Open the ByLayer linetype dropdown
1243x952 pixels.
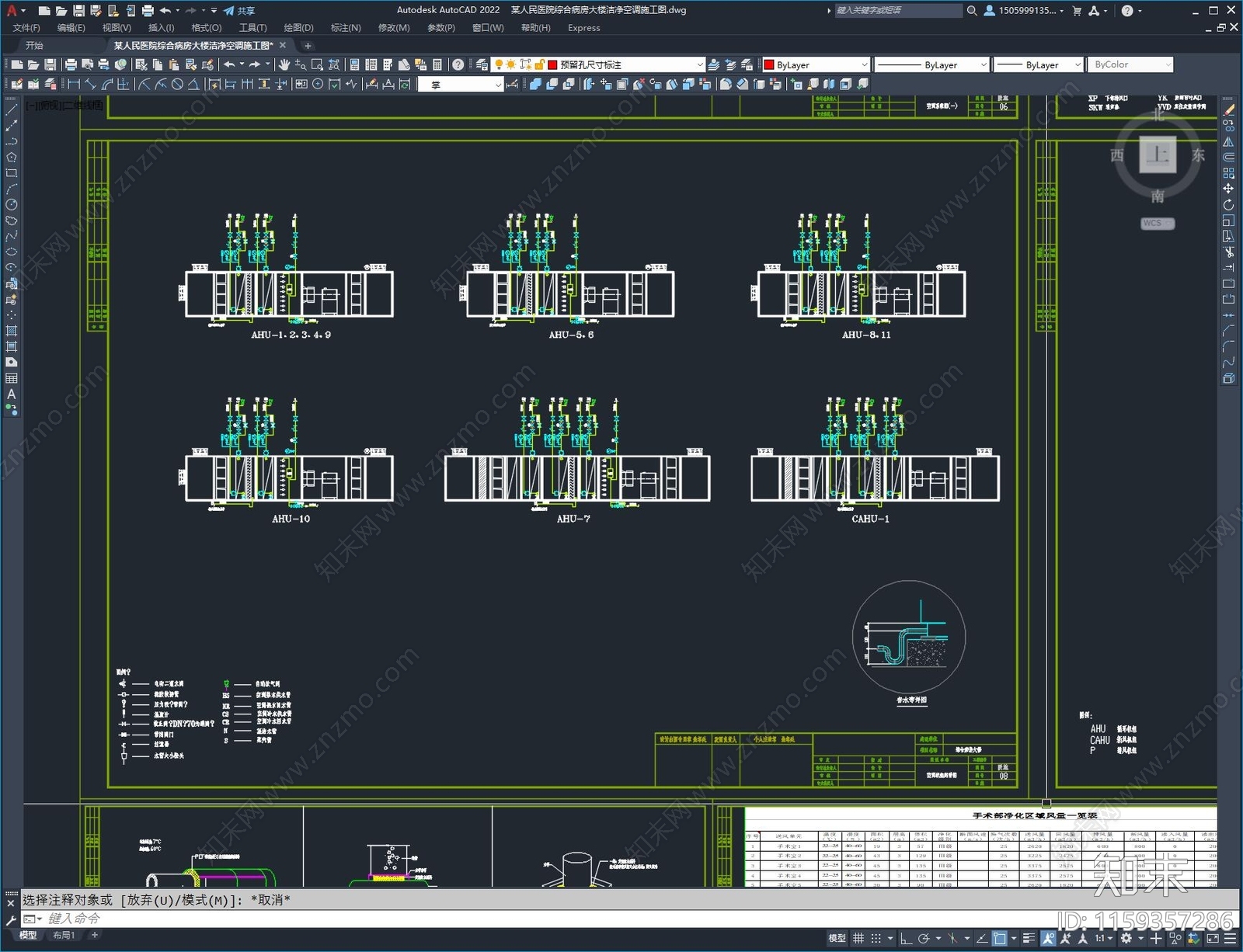tap(931, 64)
